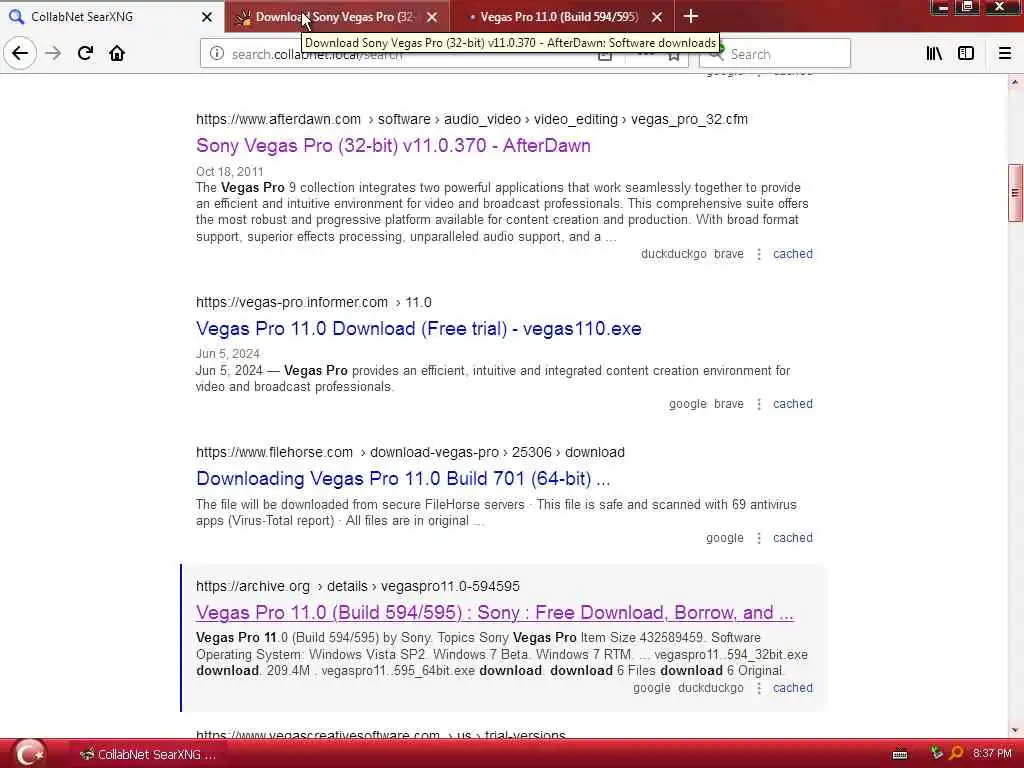The width and height of the screenshot is (1024, 768).
Task: Click the https://vegas-pro.informer.com URL line
Action: click(x=313, y=302)
